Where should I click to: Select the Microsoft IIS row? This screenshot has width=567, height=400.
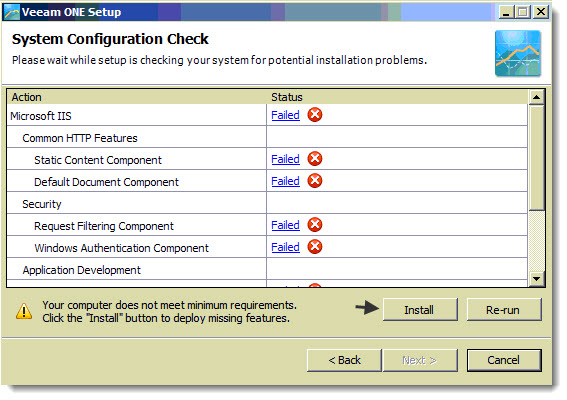click(267, 116)
